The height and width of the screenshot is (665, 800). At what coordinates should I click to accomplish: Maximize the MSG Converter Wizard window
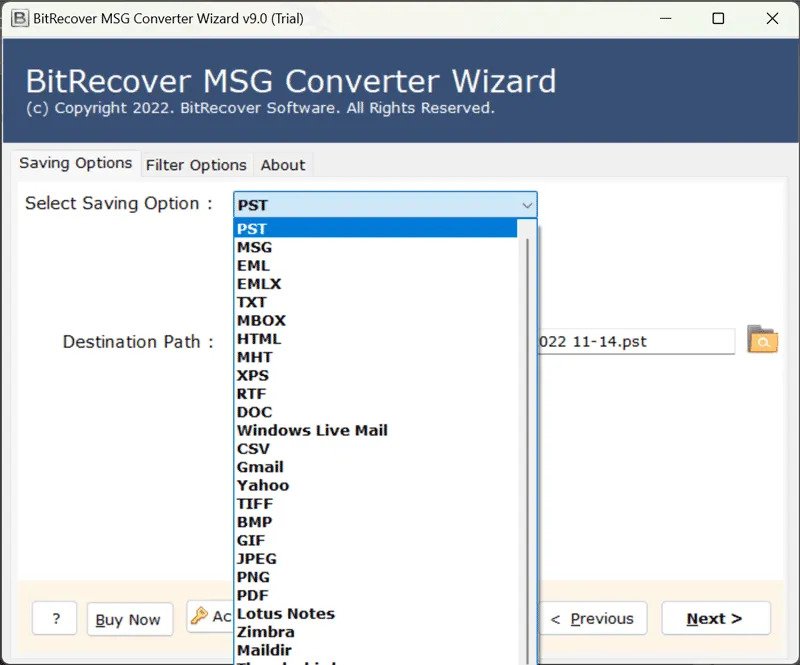coord(718,18)
